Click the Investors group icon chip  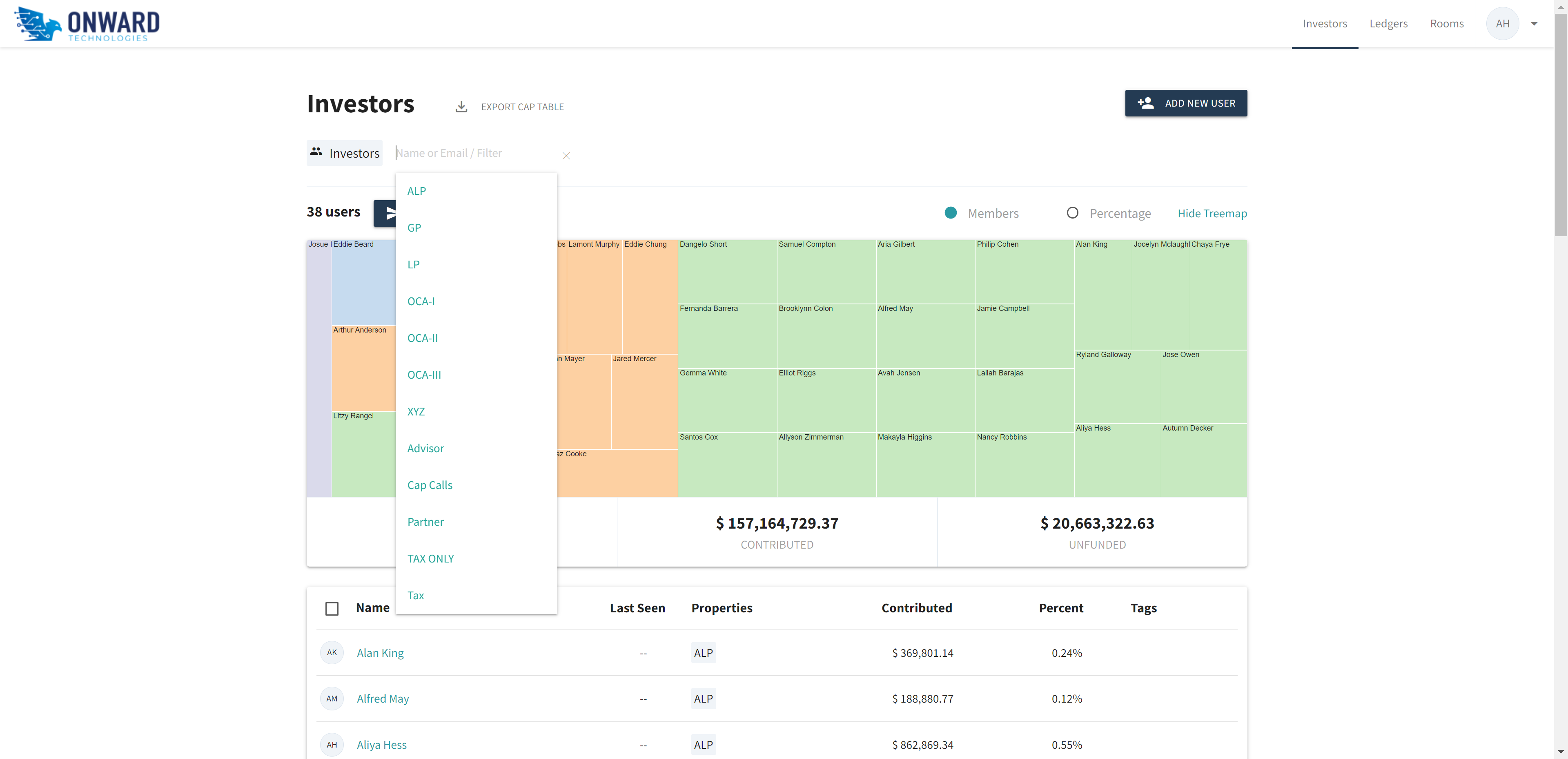[x=345, y=153]
